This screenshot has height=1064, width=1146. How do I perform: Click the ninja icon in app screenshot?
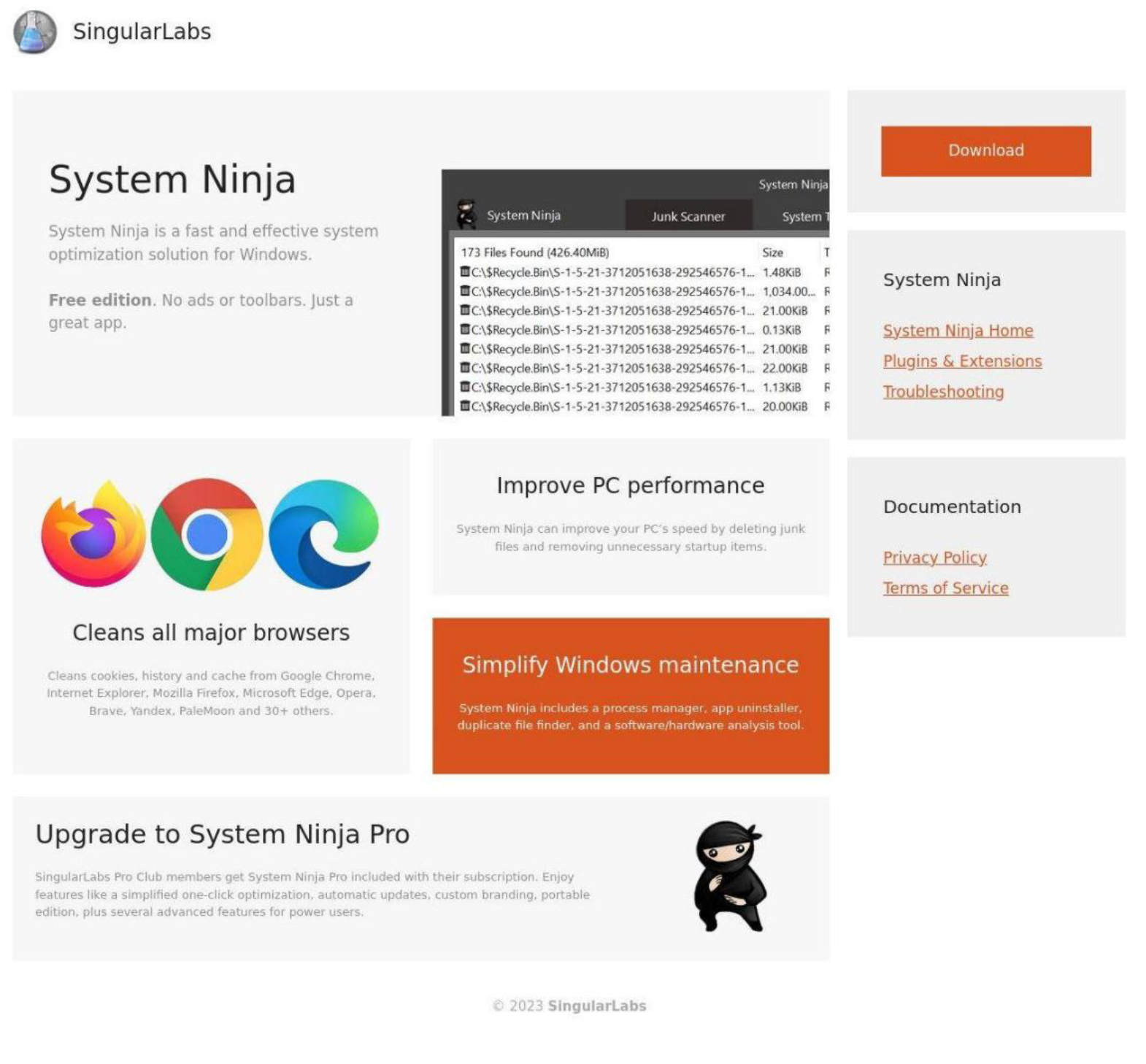466,214
